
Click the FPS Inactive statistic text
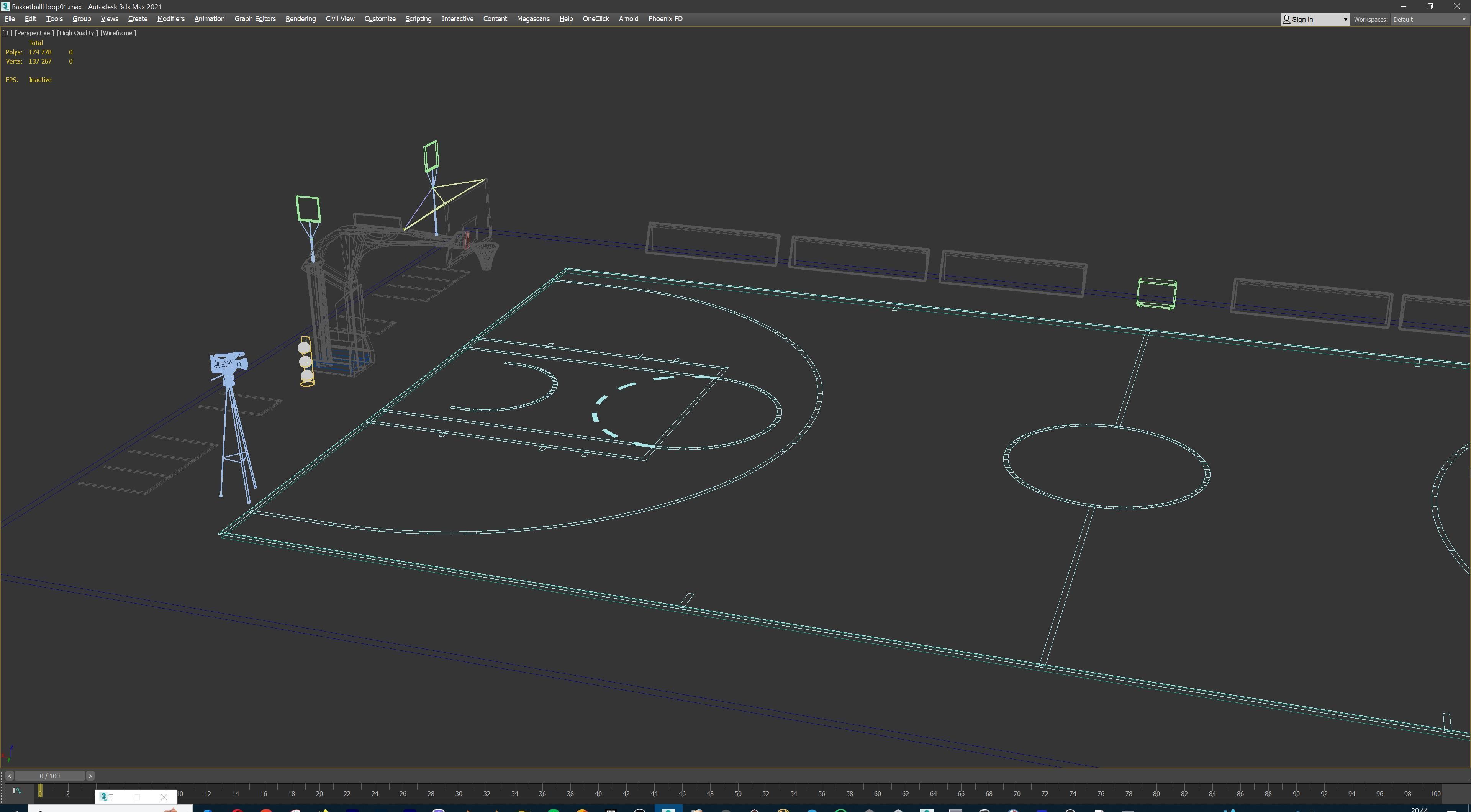[x=29, y=79]
